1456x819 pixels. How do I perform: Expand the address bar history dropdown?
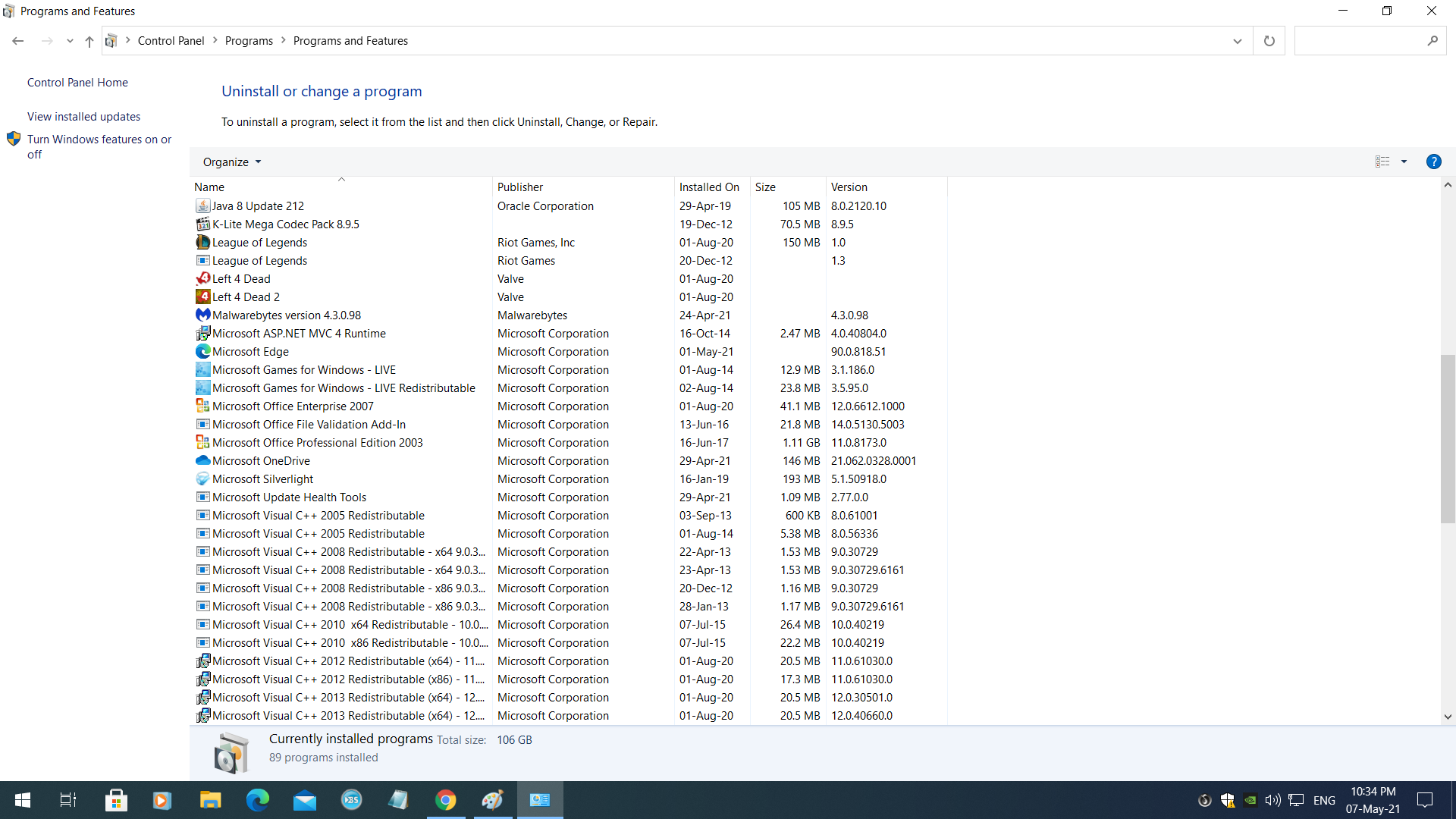[1237, 41]
